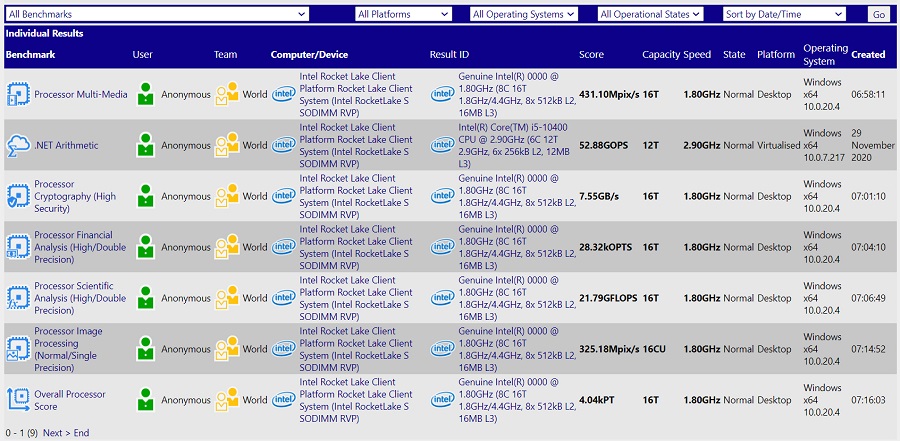Click the Processor Multi-Media benchmark icon

[18, 94]
